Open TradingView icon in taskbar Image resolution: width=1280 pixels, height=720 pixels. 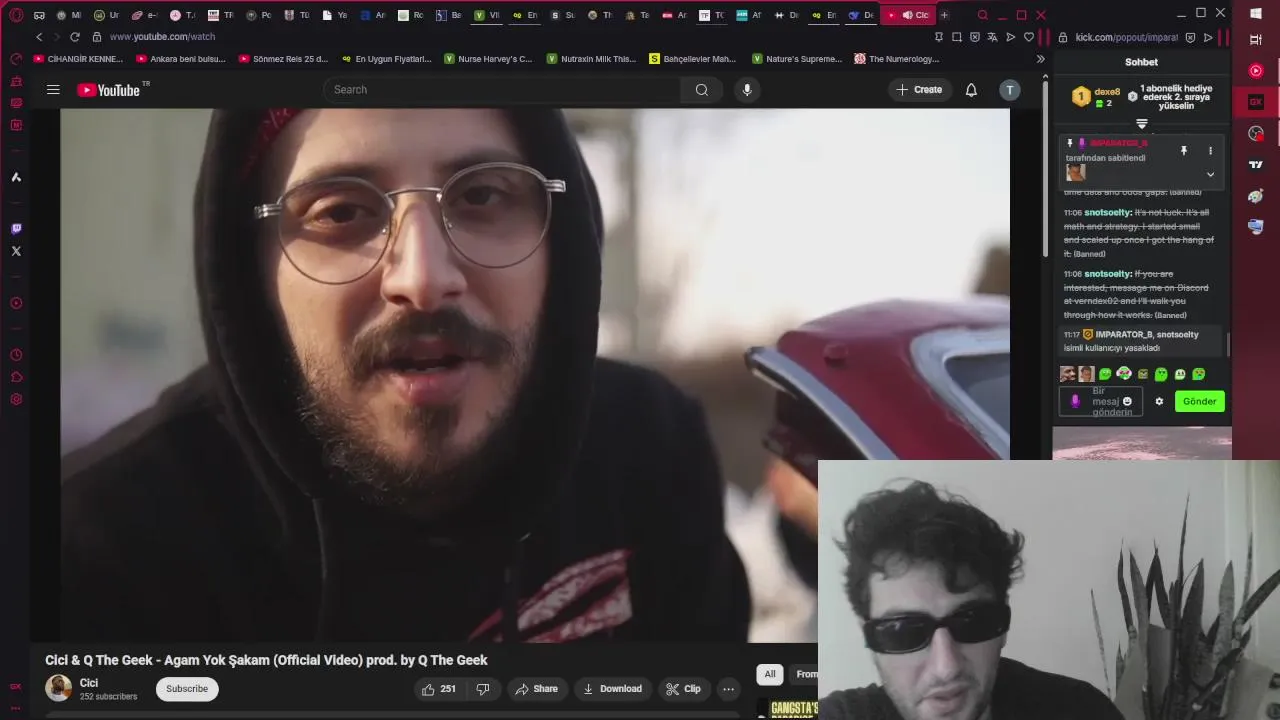tap(1256, 164)
